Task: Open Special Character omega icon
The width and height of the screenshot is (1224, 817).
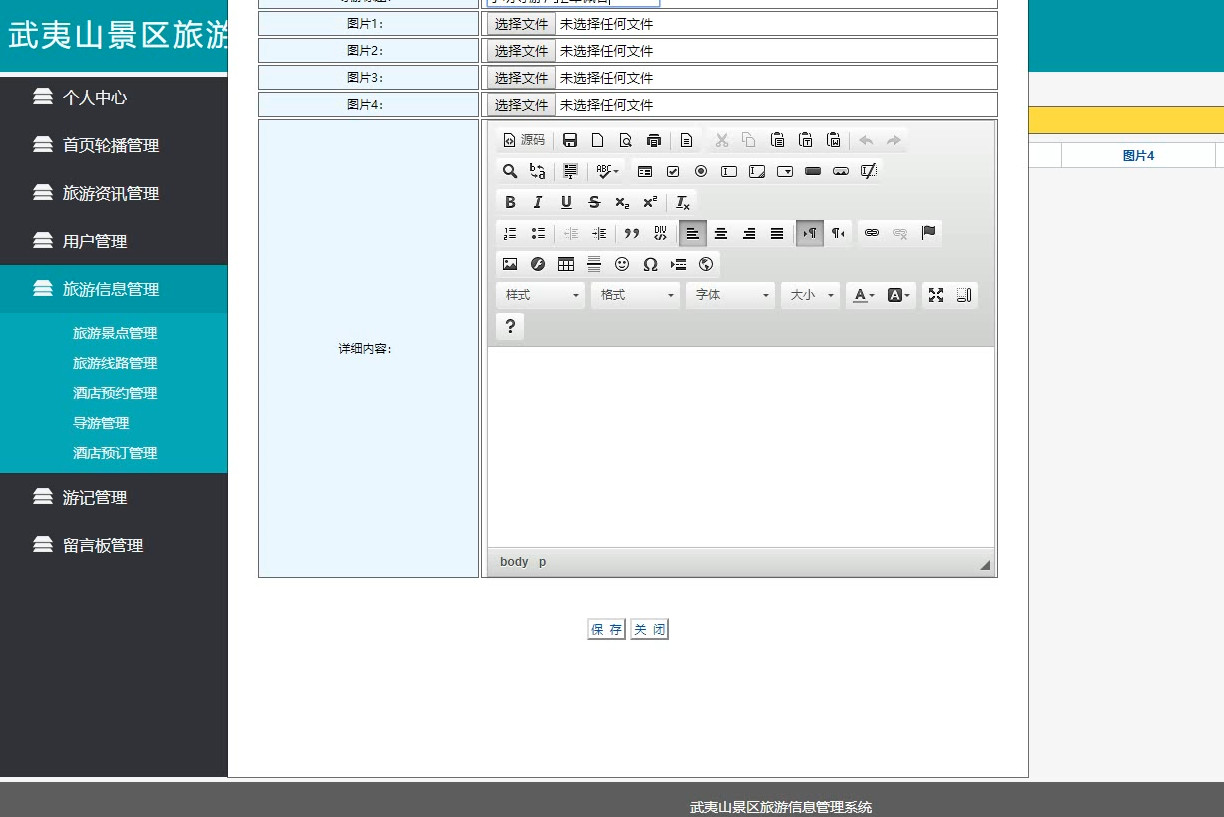Action: click(650, 264)
